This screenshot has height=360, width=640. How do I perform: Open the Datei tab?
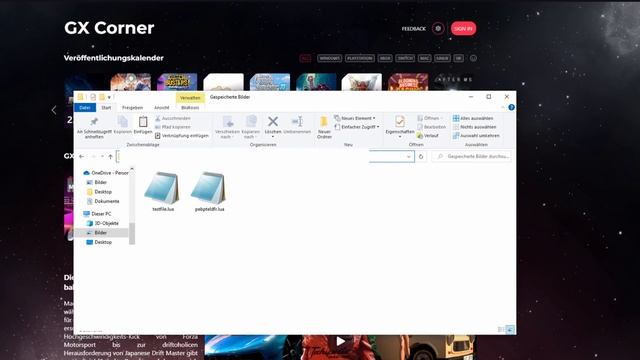click(85, 107)
